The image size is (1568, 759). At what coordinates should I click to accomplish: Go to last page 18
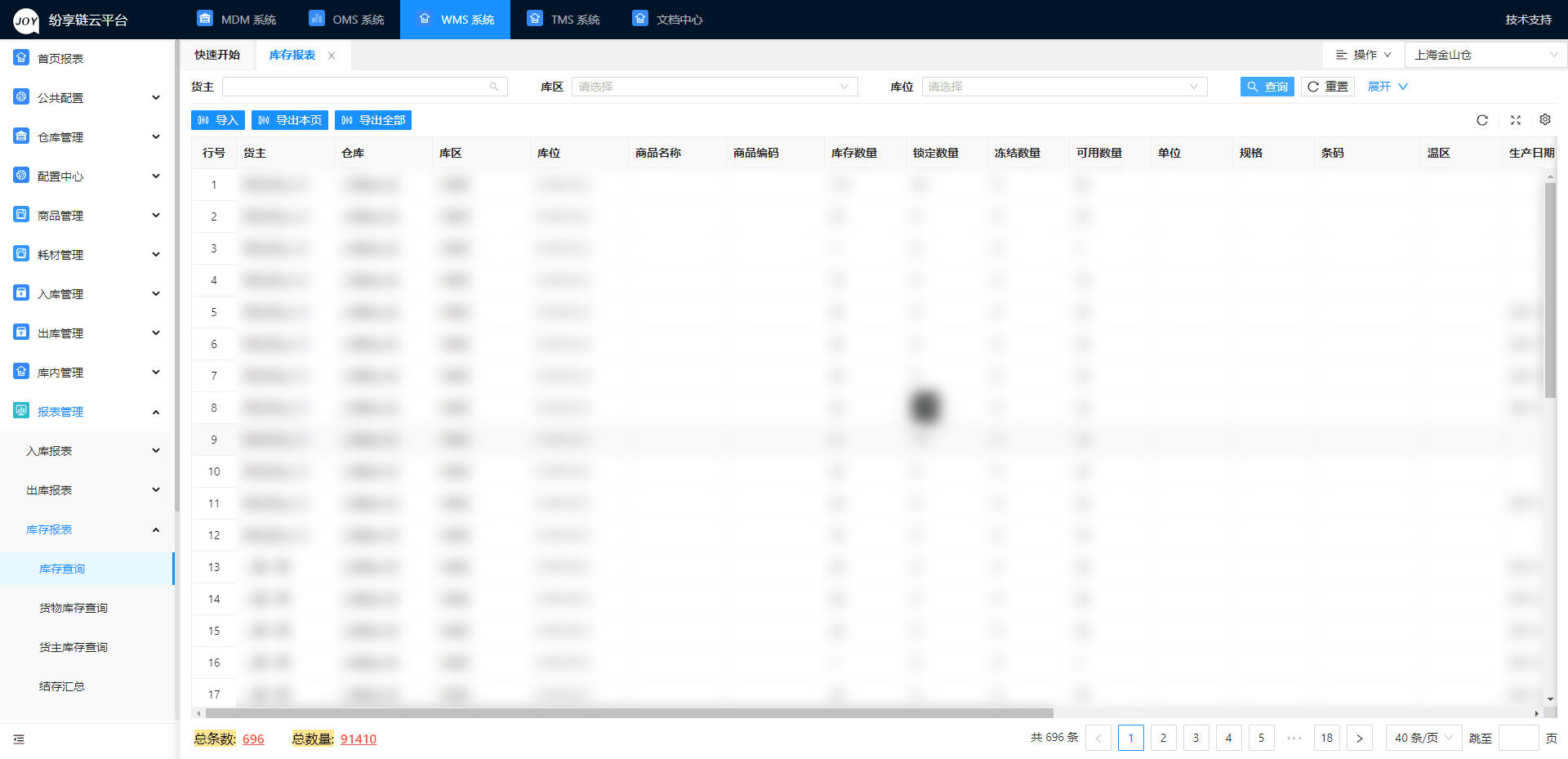tap(1327, 738)
